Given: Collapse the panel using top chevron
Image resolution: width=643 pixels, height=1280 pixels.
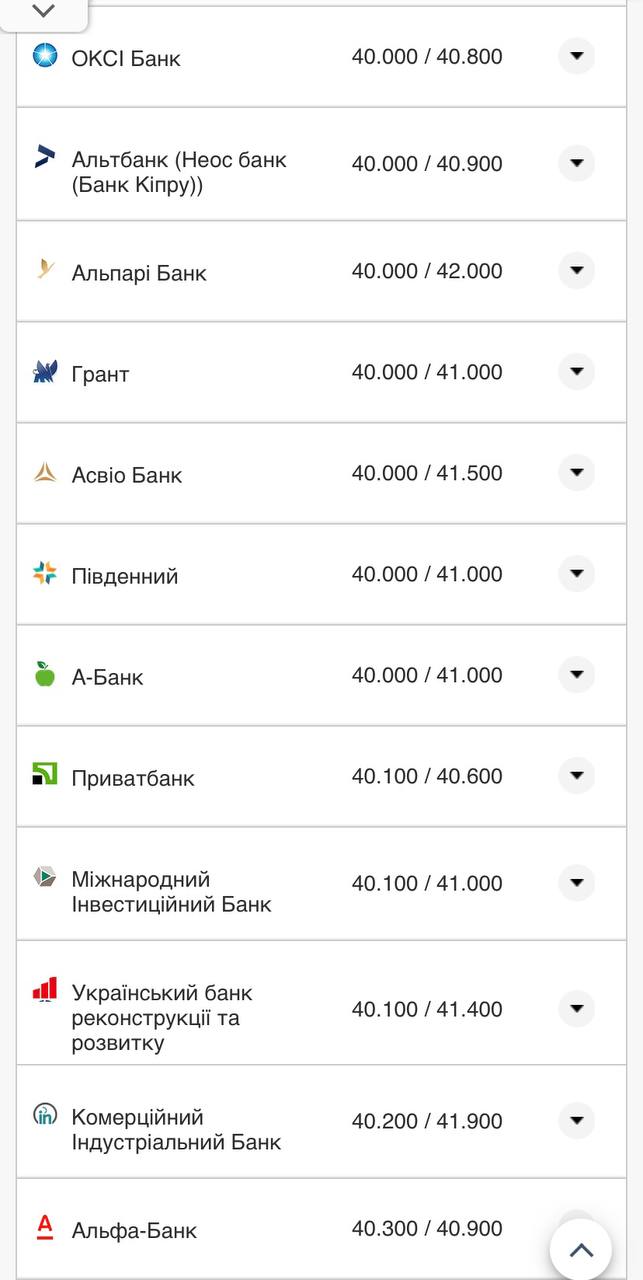Looking at the screenshot, I should click(42, 12).
